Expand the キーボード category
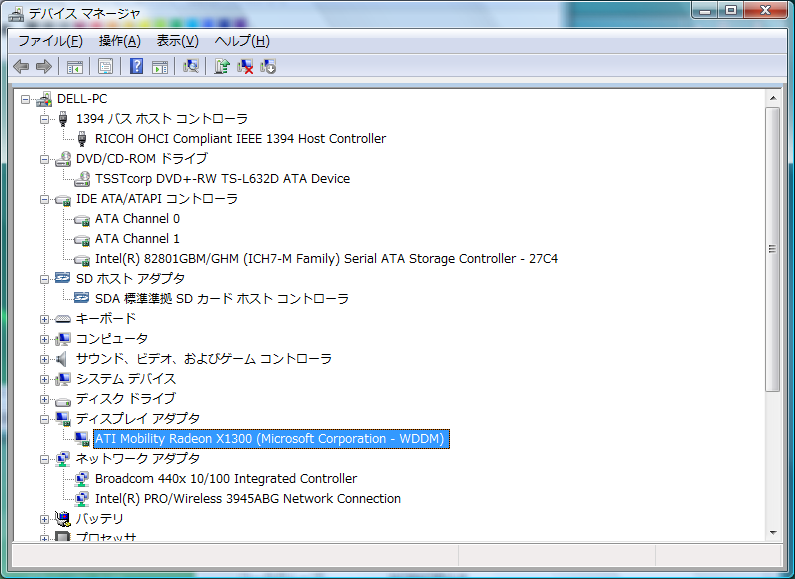The width and height of the screenshot is (795, 579). click(x=44, y=319)
